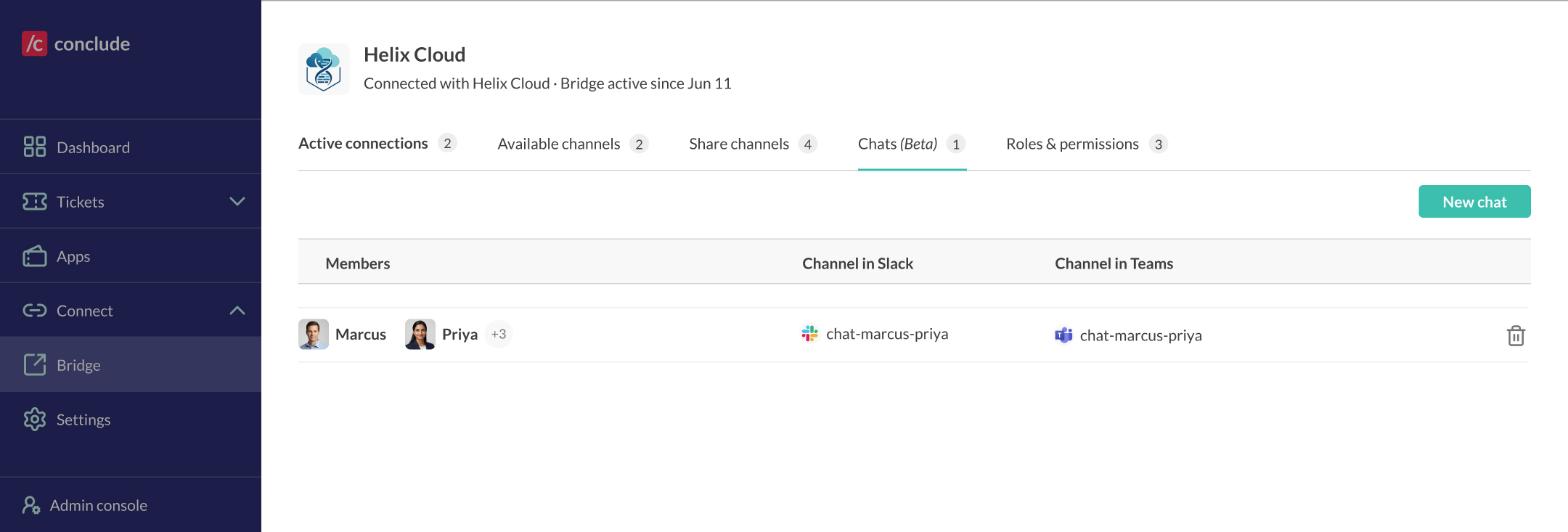Click Priya's avatar photo

click(420, 334)
